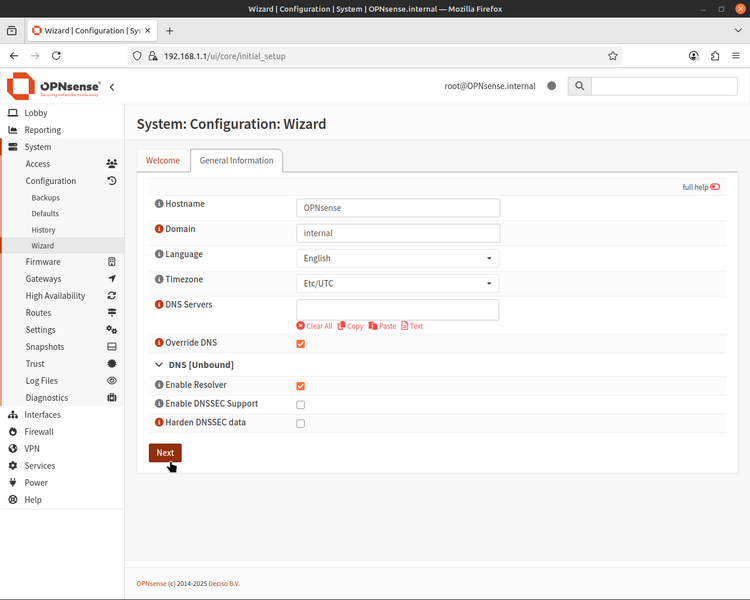Collapse the DNS [Unbound] section
Screen dimensions: 750x600
coord(159,365)
